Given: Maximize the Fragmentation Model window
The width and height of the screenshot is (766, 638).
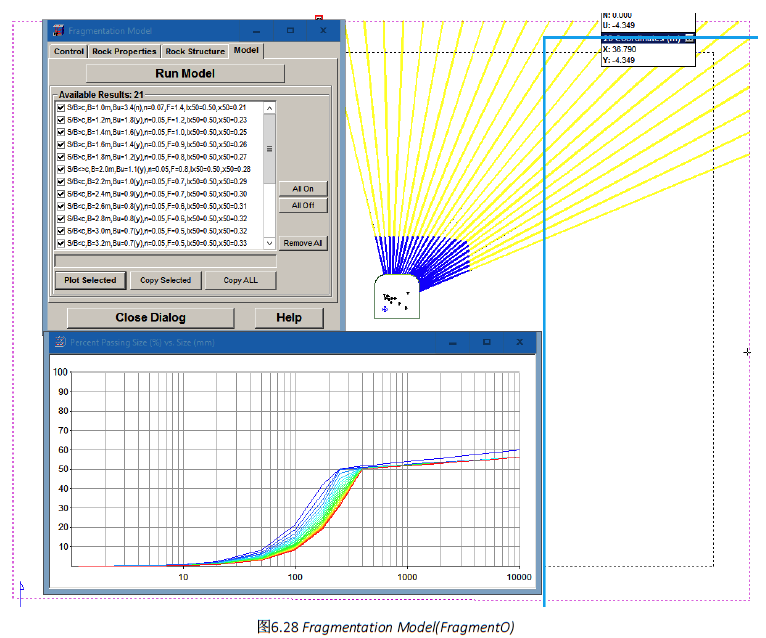Looking at the screenshot, I should pyautogui.click(x=290, y=31).
